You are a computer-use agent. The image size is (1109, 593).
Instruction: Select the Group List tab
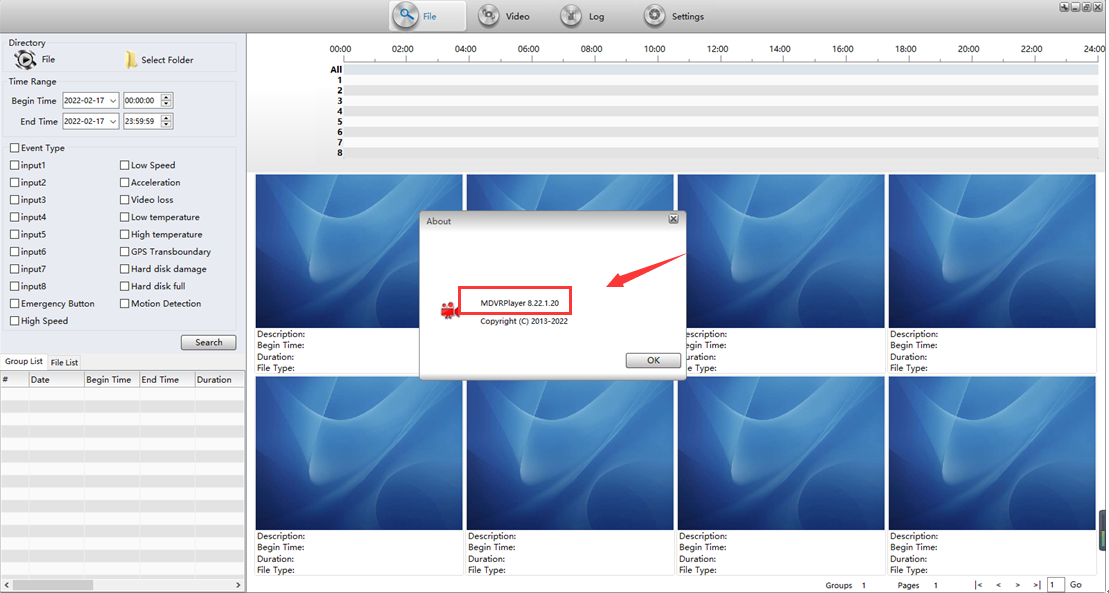pyautogui.click(x=24, y=362)
